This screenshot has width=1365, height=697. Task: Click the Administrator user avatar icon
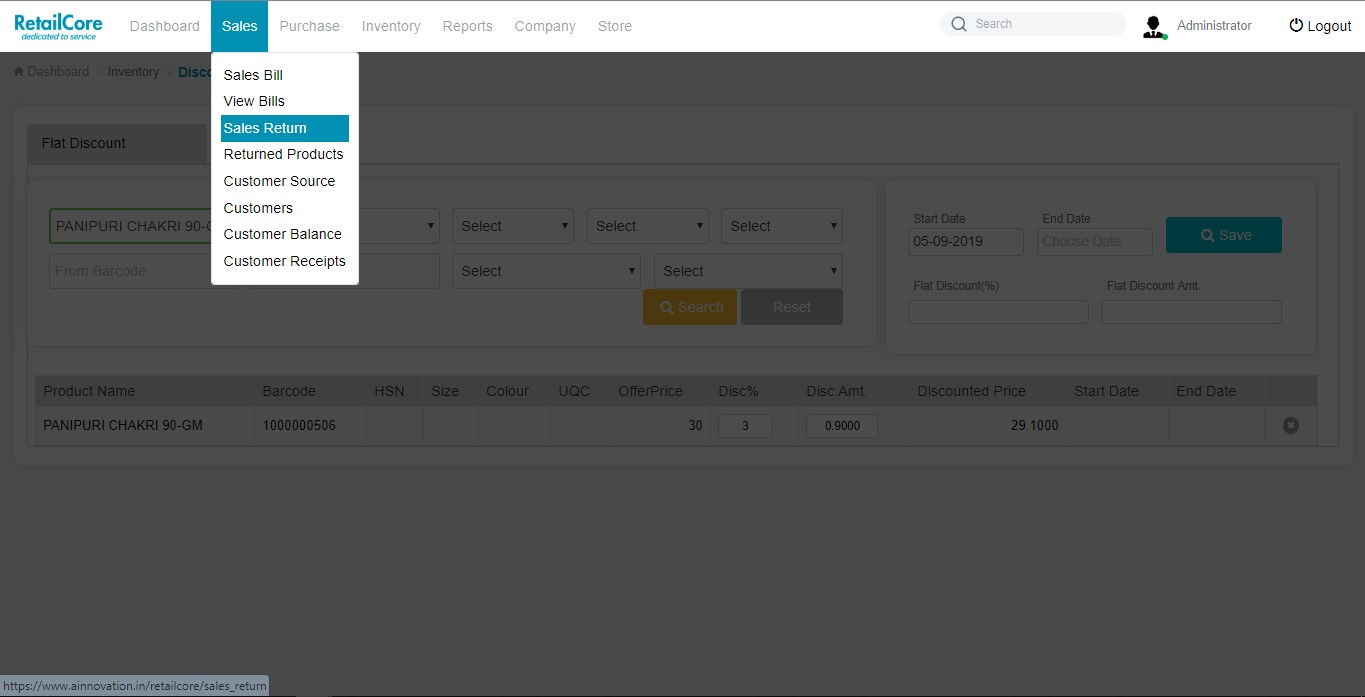click(x=1154, y=27)
